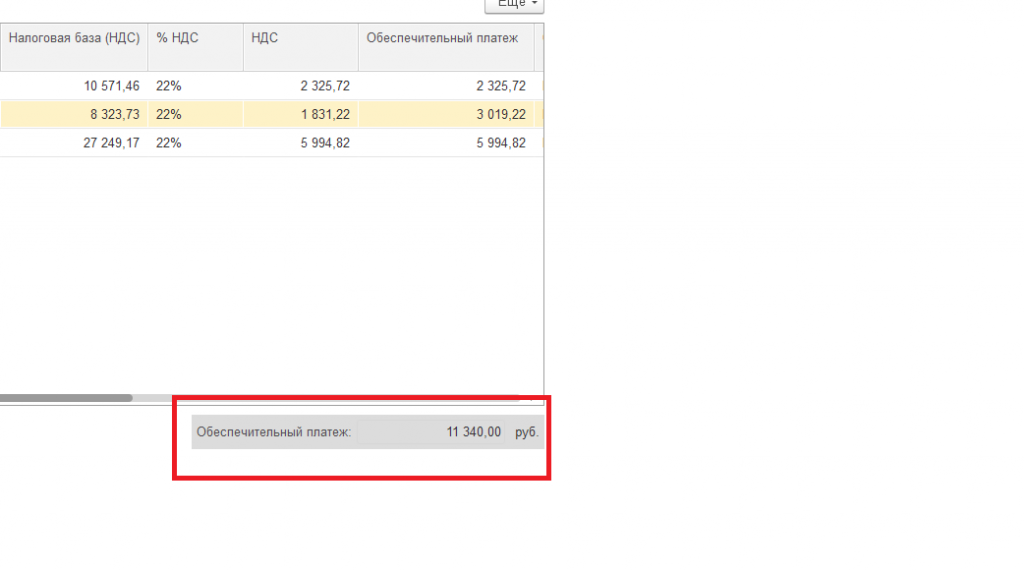Click the horizontal scrollbar thumb

click(66, 398)
